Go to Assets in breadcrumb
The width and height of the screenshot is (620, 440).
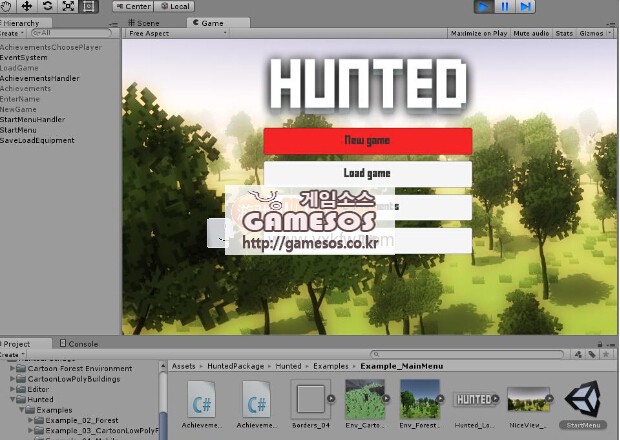[183, 366]
